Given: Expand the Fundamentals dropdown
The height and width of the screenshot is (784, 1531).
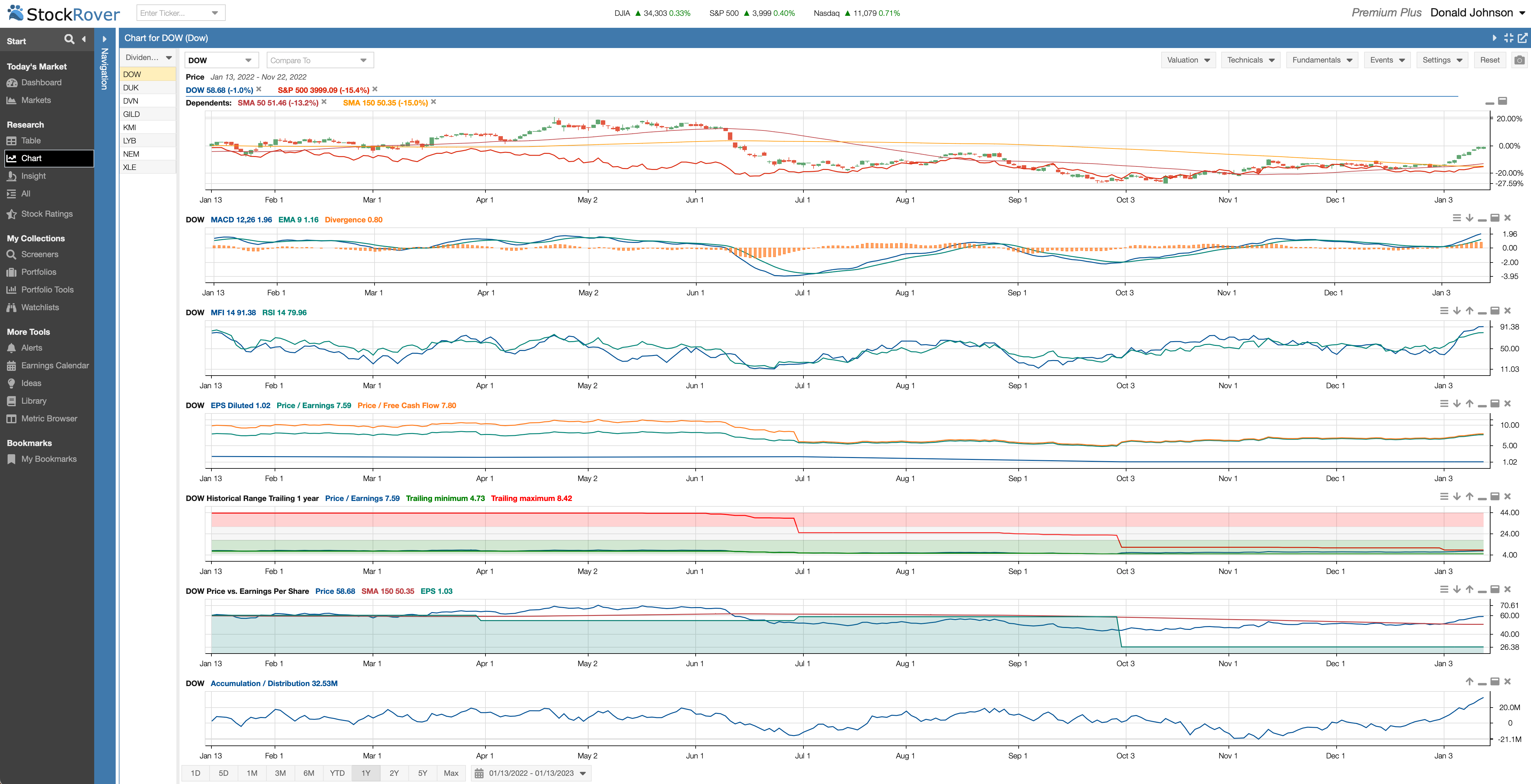Looking at the screenshot, I should pos(1322,60).
